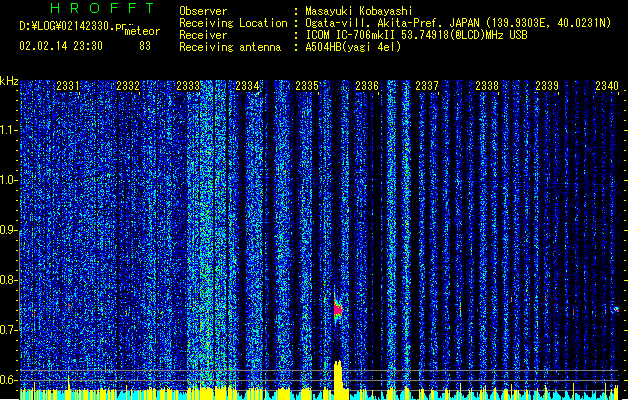Click the 2338 time marker
The width and height of the screenshot is (629, 400).
tap(487, 86)
